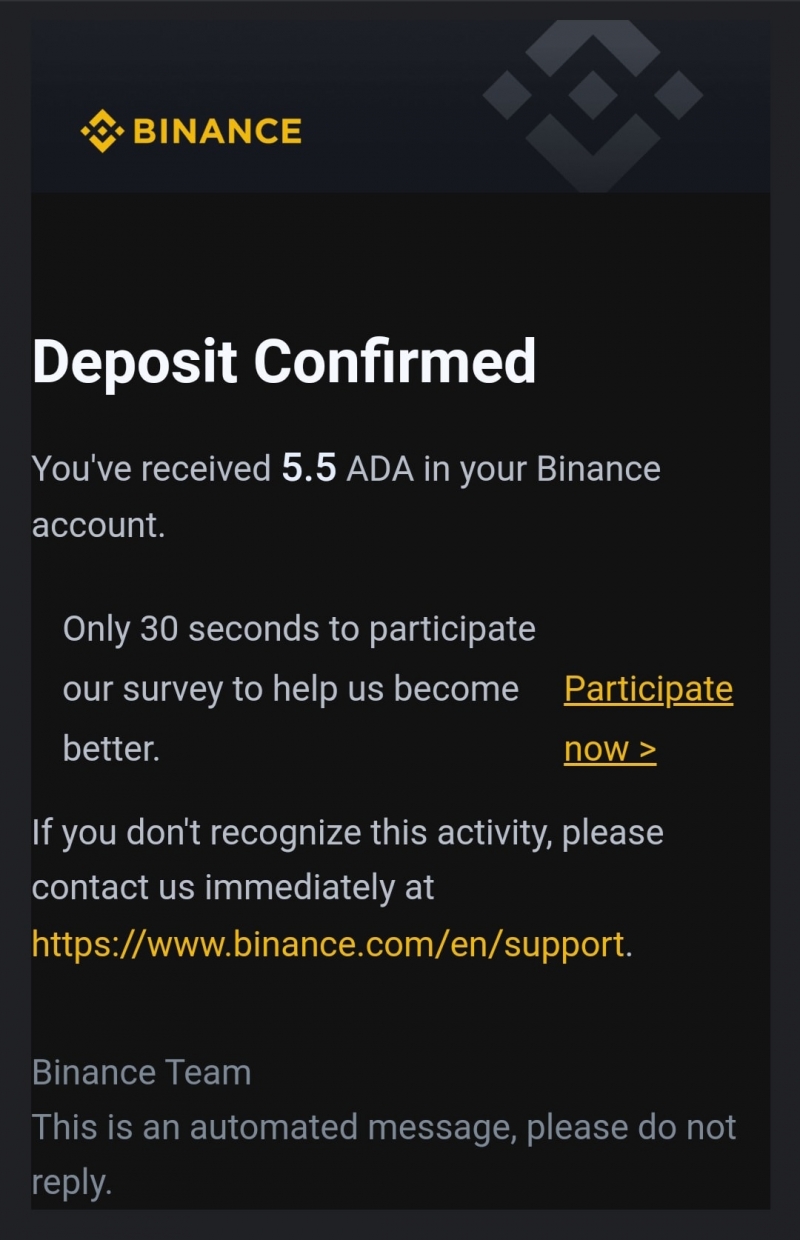
Task: Select the Deposit Confirmed heading
Action: [284, 361]
